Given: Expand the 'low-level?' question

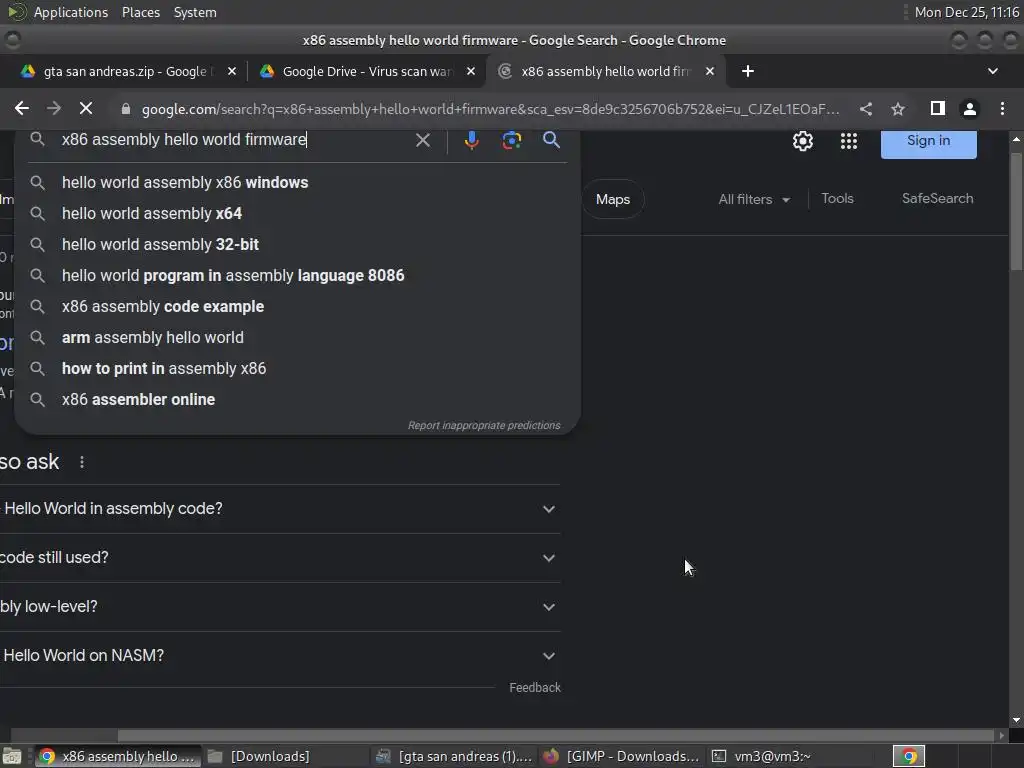Looking at the screenshot, I should pyautogui.click(x=280, y=607).
